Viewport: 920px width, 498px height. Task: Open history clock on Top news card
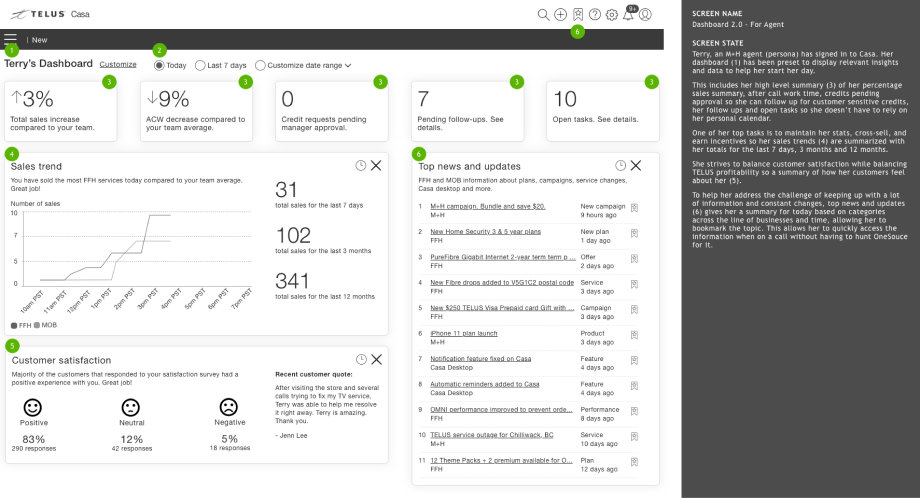point(620,165)
